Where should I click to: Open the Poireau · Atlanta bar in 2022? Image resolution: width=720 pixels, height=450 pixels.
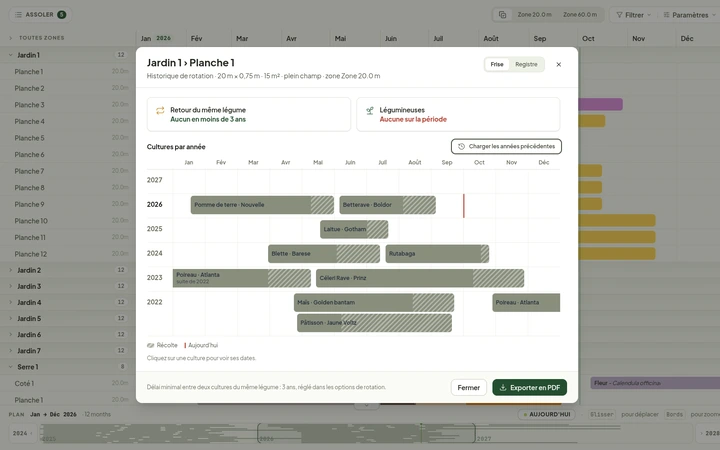click(526, 303)
